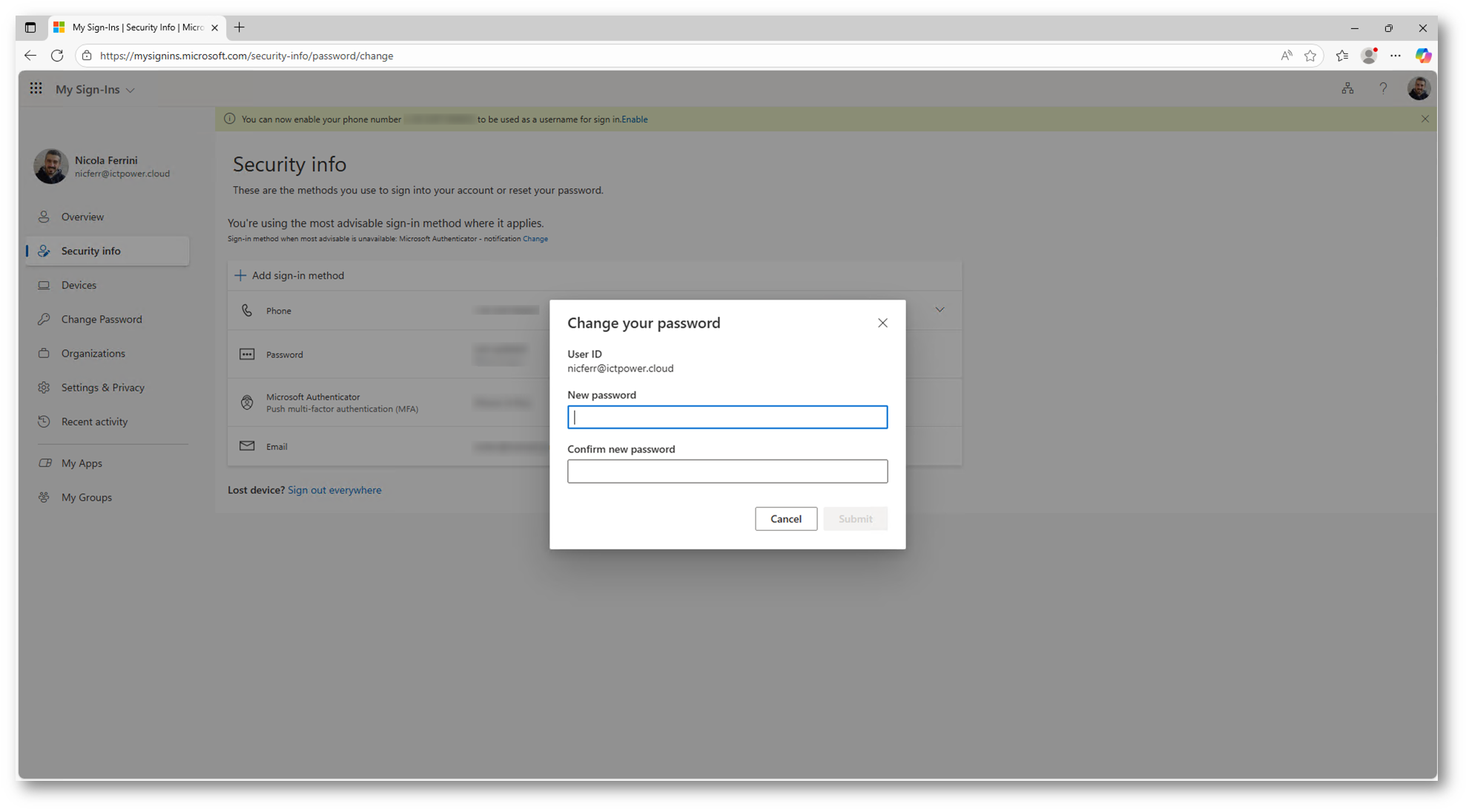Click the New password input field
The width and height of the screenshot is (1469, 812).
(x=727, y=417)
